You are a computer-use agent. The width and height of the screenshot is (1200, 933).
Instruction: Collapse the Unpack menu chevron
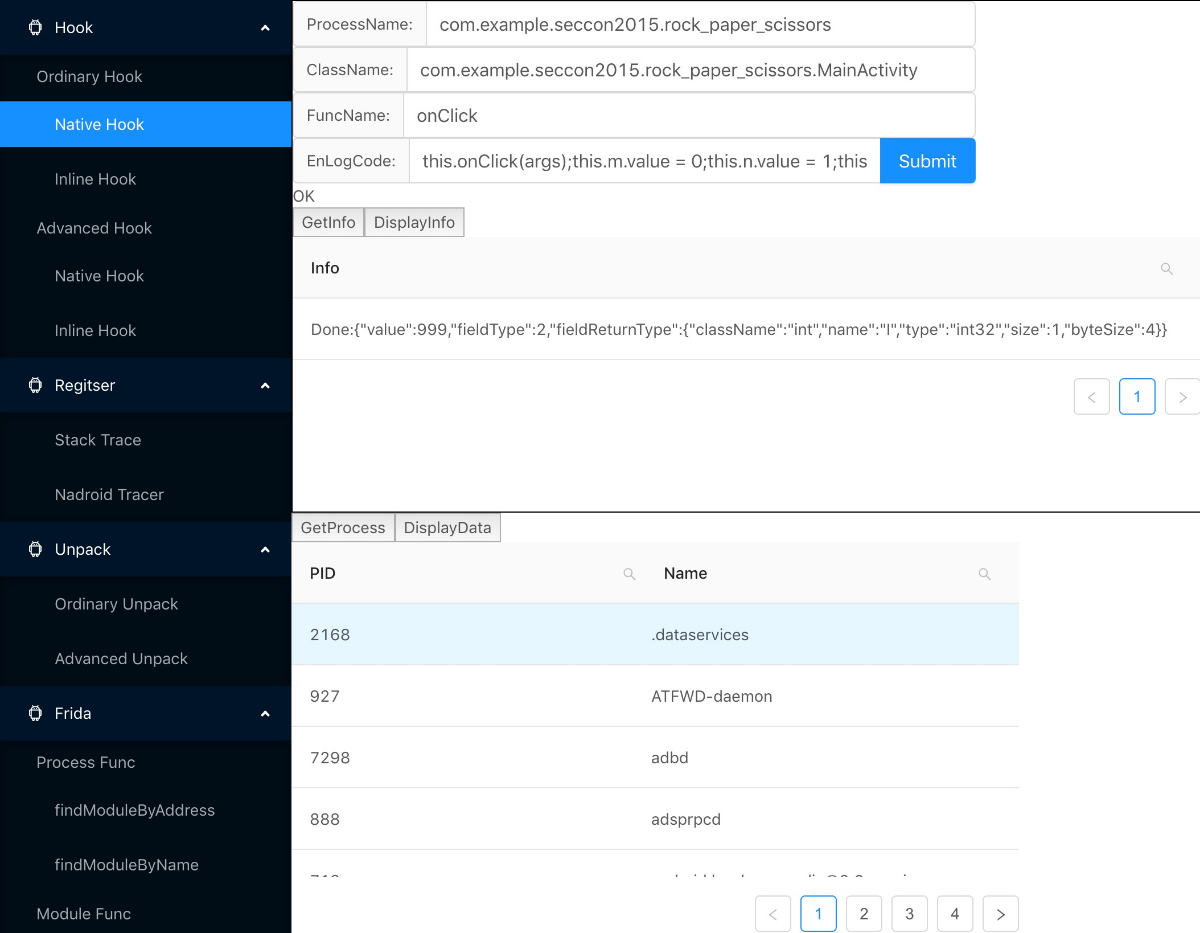coord(265,549)
